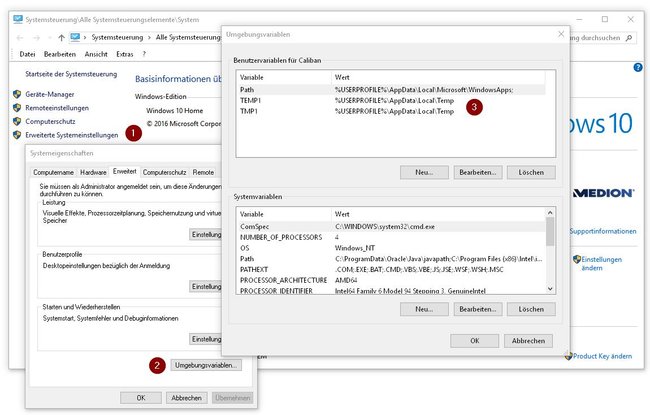
Task: Click shield icon beside Computerschutz
Action: [17, 121]
